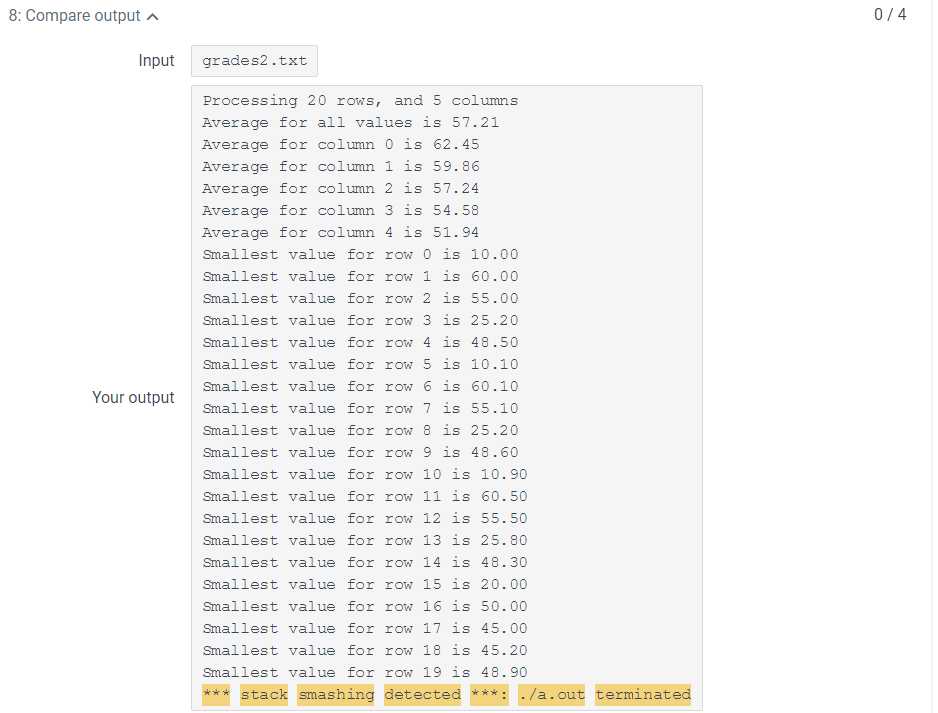Click the 'Your output' label
This screenshot has width=938, height=713.
point(133,397)
